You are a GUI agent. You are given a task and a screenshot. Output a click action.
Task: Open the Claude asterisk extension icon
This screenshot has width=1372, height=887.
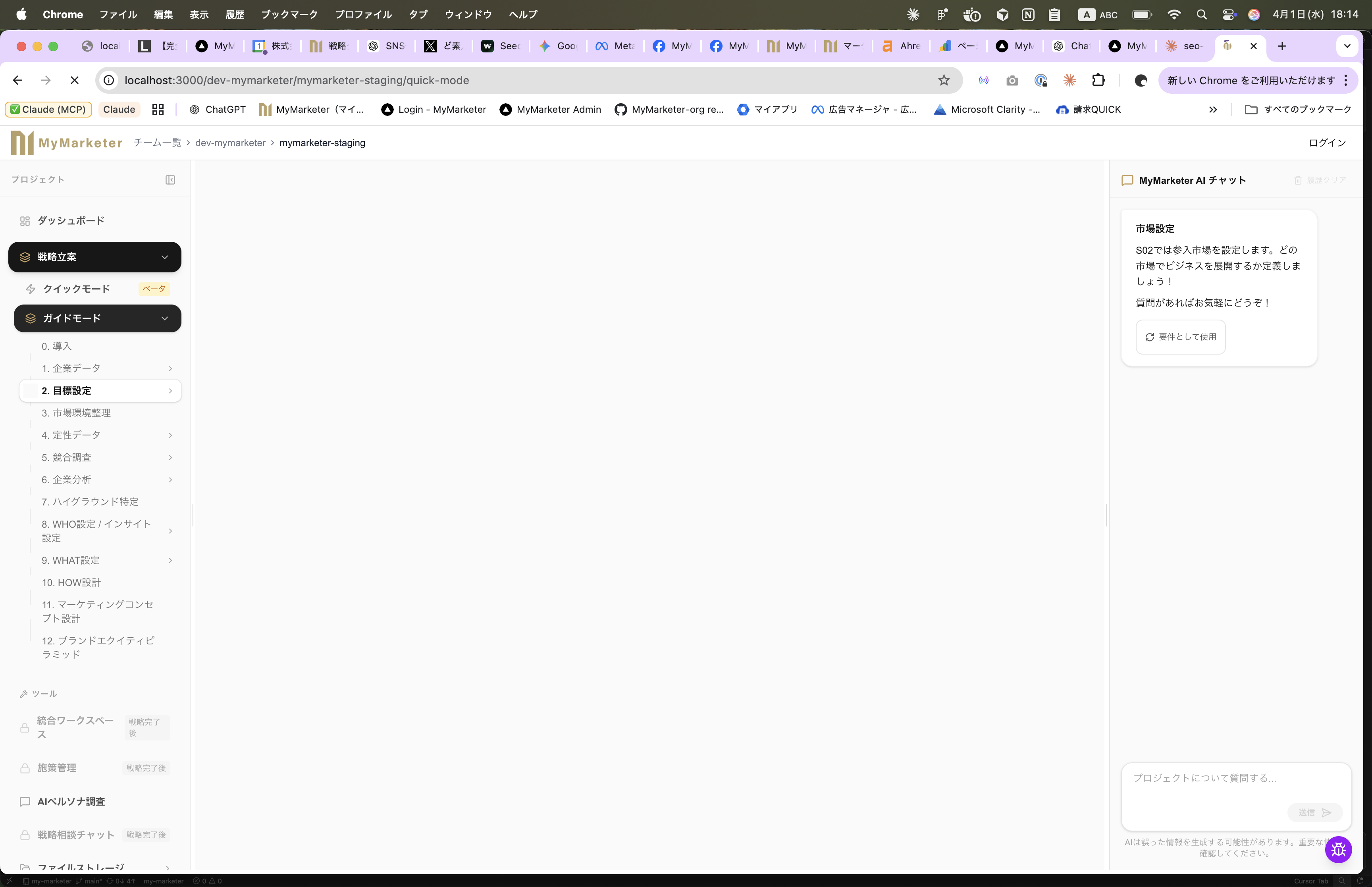click(x=1069, y=80)
